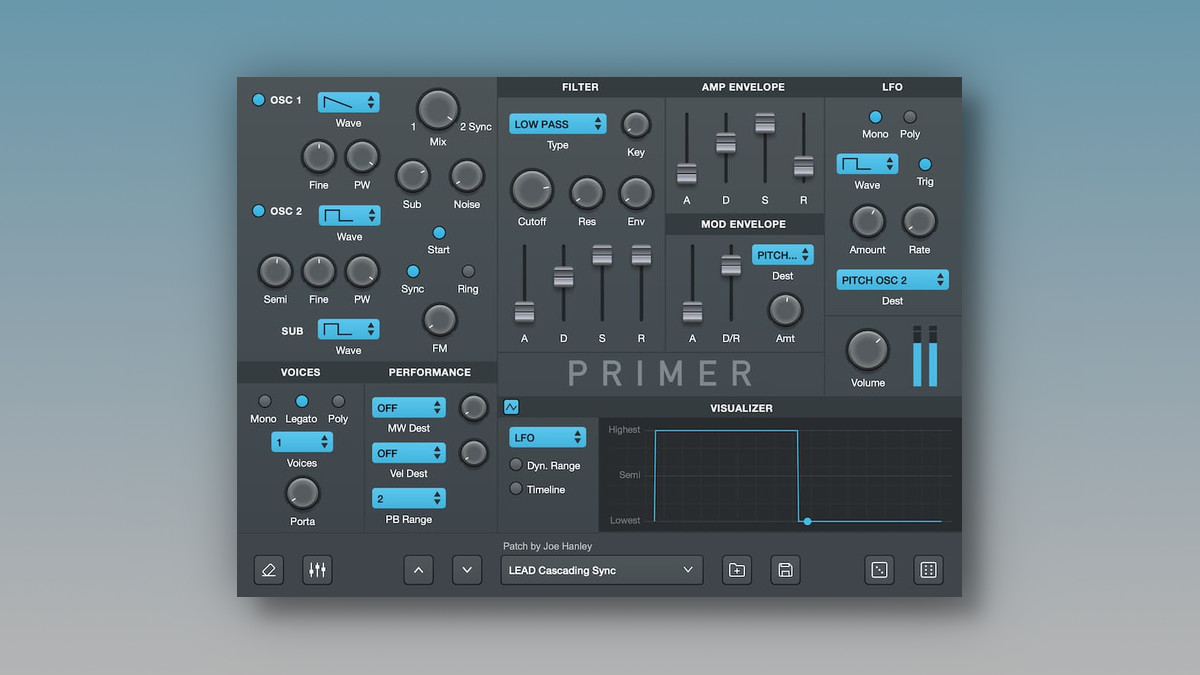Screen dimensions: 1200x675
Task: Click the OSC 2 Fine knob
Action: (319, 271)
